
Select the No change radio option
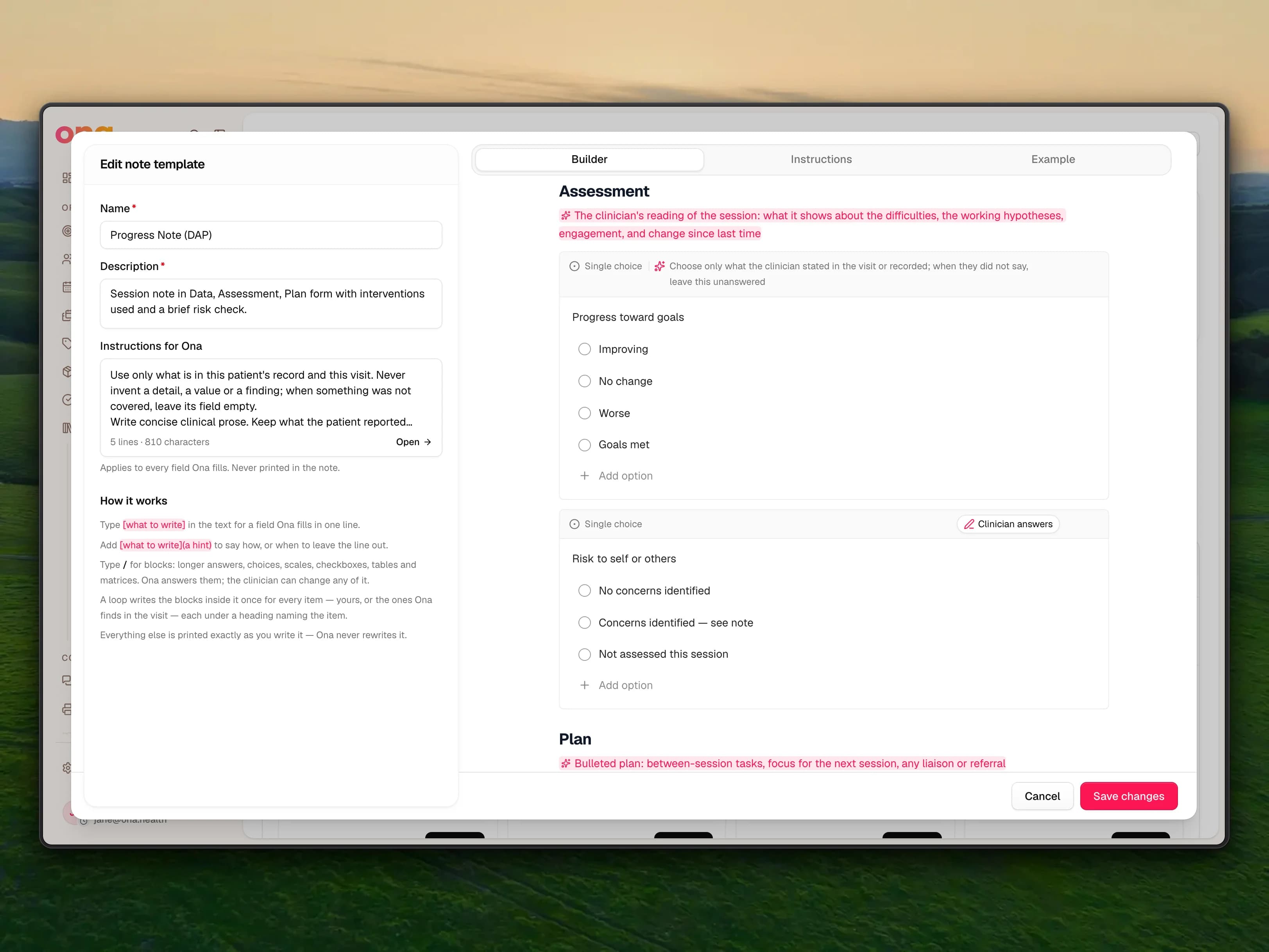click(584, 381)
